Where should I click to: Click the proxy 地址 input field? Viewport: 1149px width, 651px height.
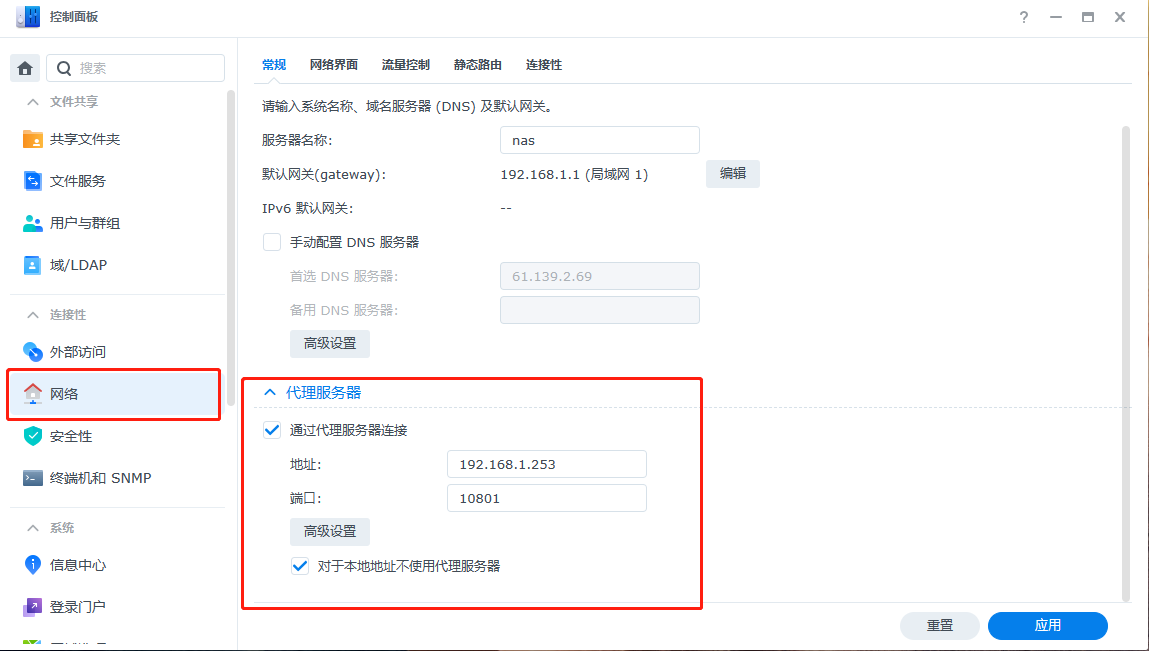[547, 464]
